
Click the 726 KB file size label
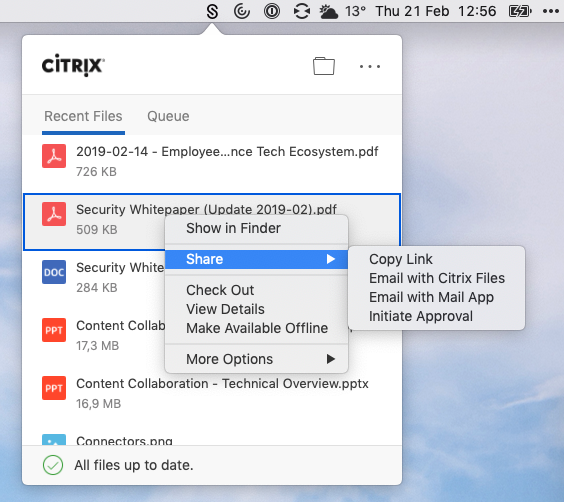click(x=96, y=172)
